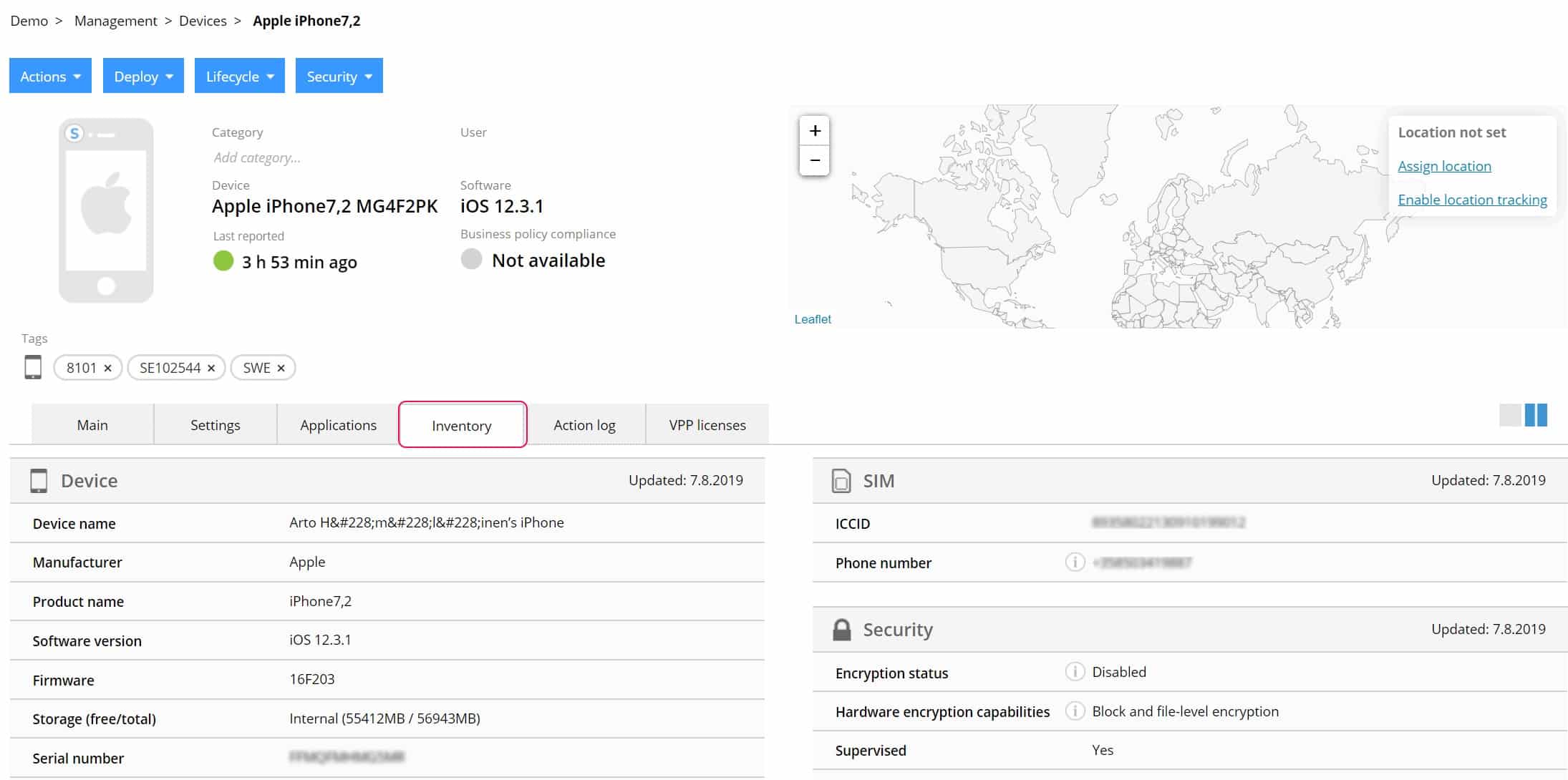Go to Demo in breadcrumb
Screen dimensions: 1568x780
click(x=29, y=21)
